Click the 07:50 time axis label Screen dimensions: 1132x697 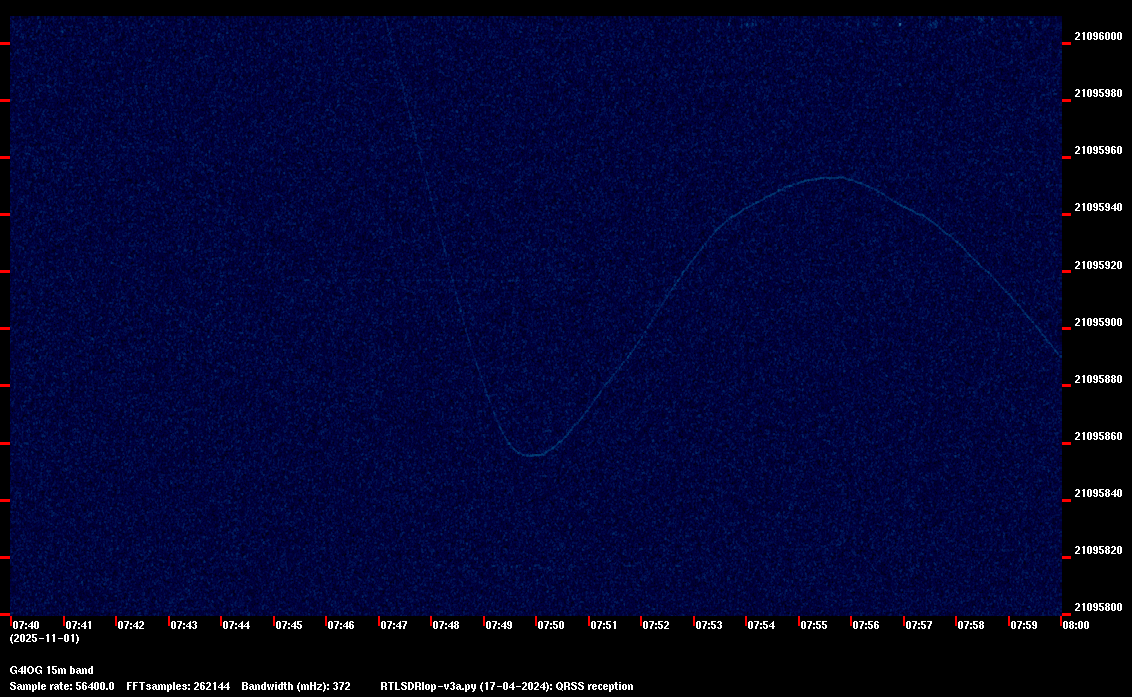click(551, 625)
